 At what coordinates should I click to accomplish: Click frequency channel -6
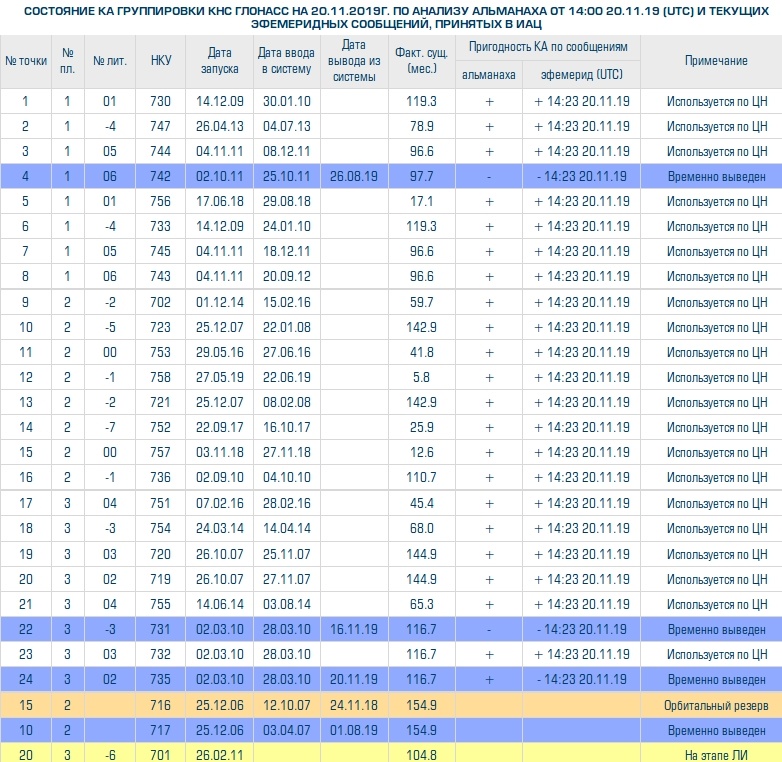coord(110,755)
